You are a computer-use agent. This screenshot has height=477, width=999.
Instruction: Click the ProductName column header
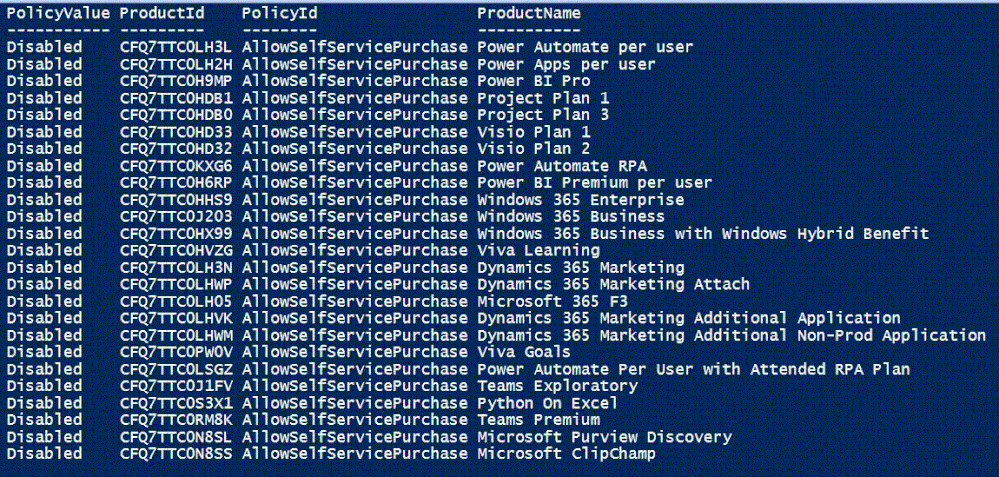528,13
